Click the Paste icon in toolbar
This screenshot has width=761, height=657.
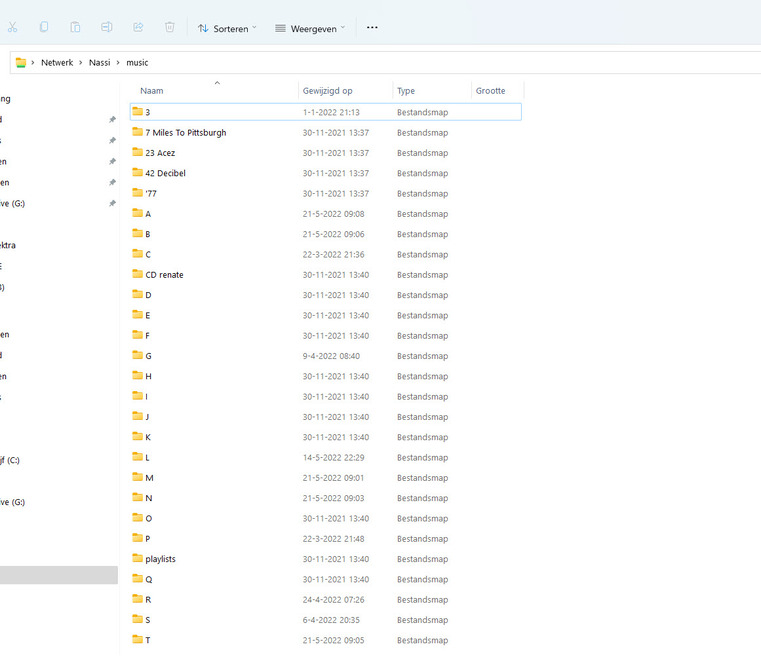[x=75, y=27]
